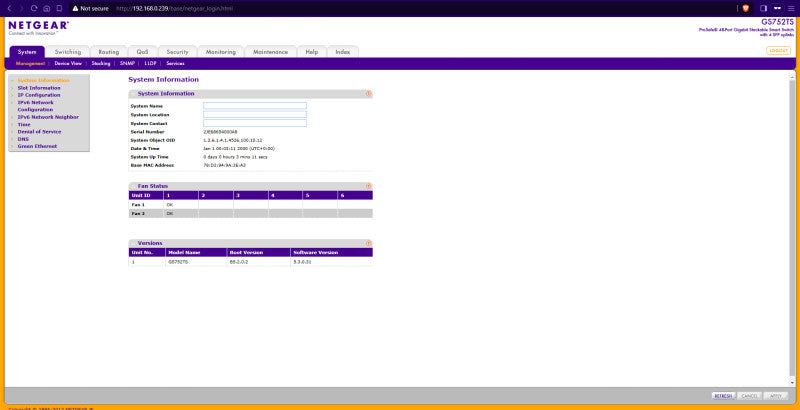Expand Green Ethernet in the sidebar
This screenshot has width=800, height=410.
pyautogui.click(x=37, y=146)
